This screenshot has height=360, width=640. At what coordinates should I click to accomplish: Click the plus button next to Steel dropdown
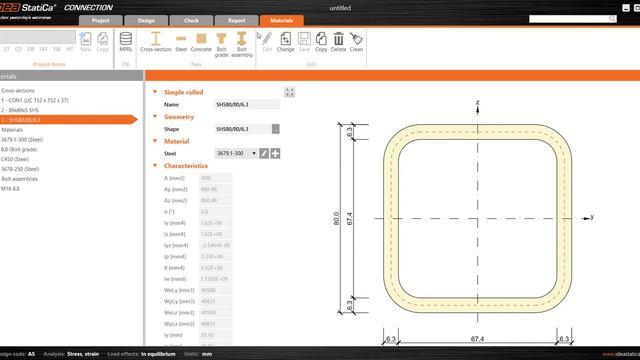tap(276, 153)
